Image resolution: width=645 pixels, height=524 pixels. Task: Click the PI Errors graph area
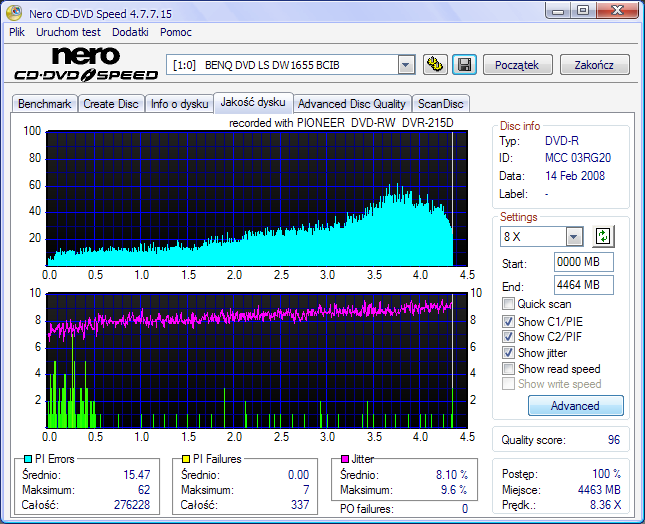[x=257, y=199]
